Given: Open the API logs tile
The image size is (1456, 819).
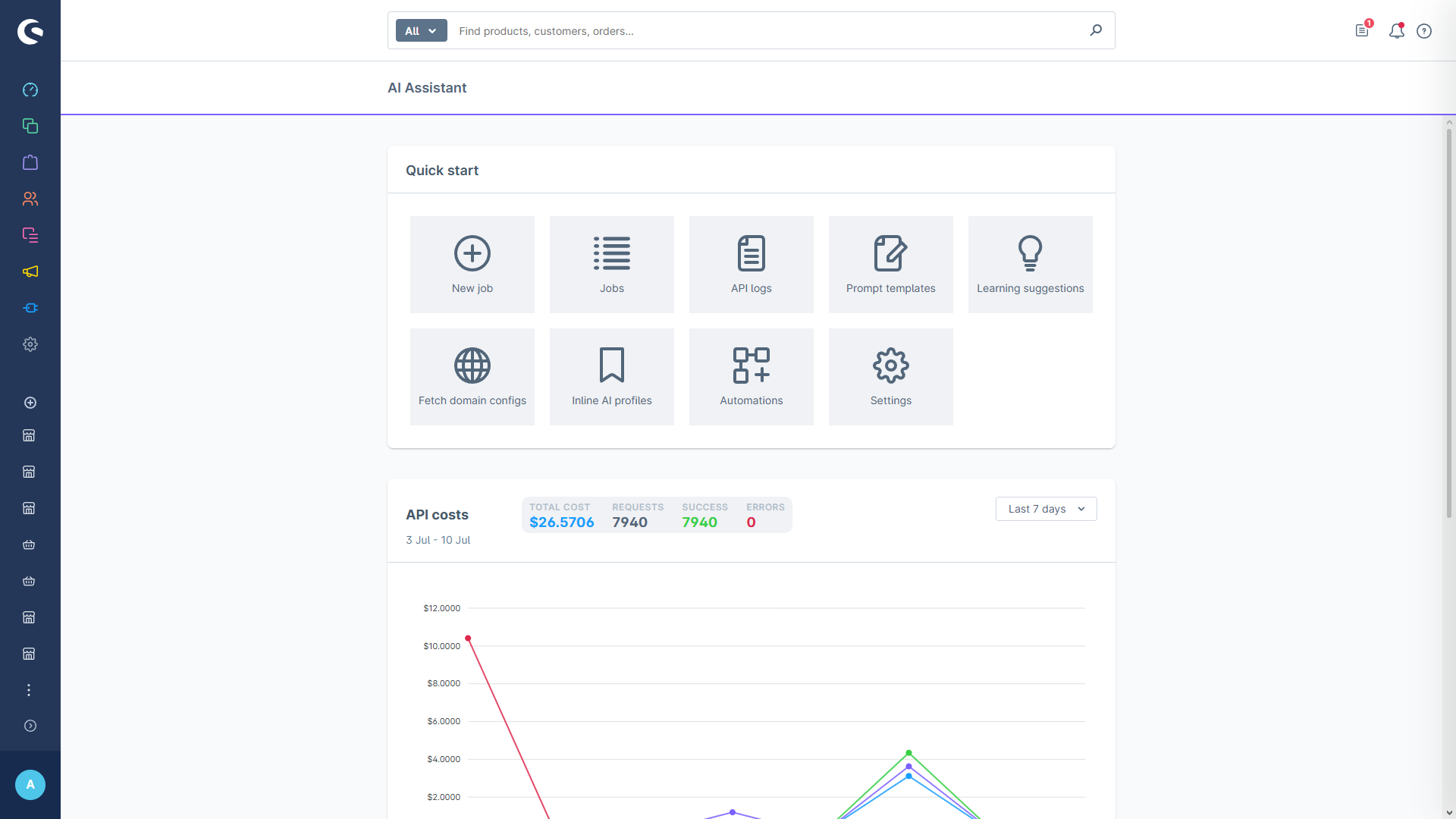Looking at the screenshot, I should coord(752,265).
